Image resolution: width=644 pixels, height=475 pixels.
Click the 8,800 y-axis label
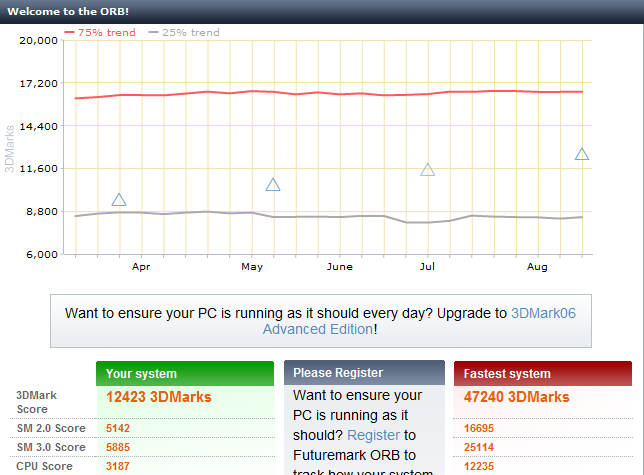(42, 211)
